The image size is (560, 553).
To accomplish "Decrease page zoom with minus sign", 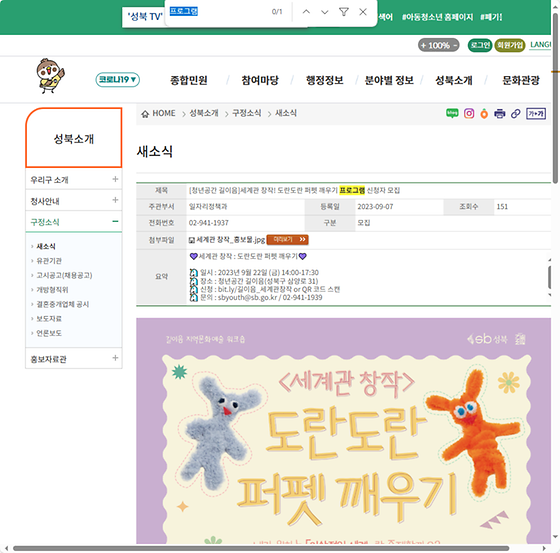I will pyautogui.click(x=455, y=45).
